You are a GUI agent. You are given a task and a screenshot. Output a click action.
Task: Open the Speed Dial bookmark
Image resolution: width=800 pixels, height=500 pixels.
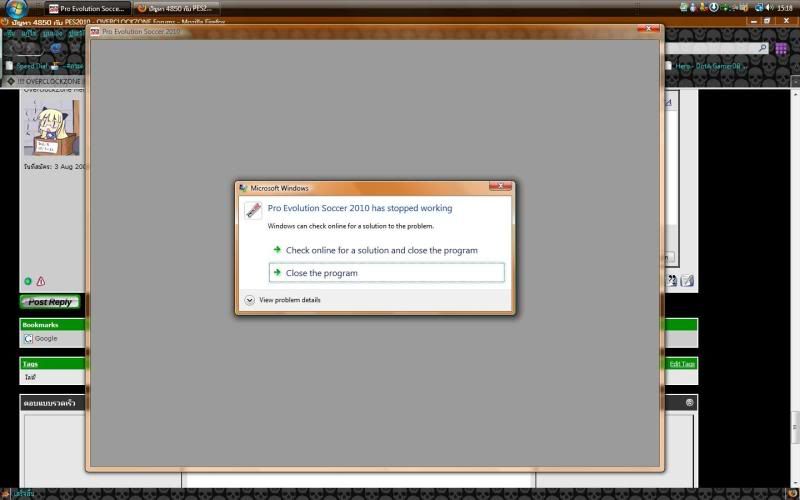[x=30, y=66]
